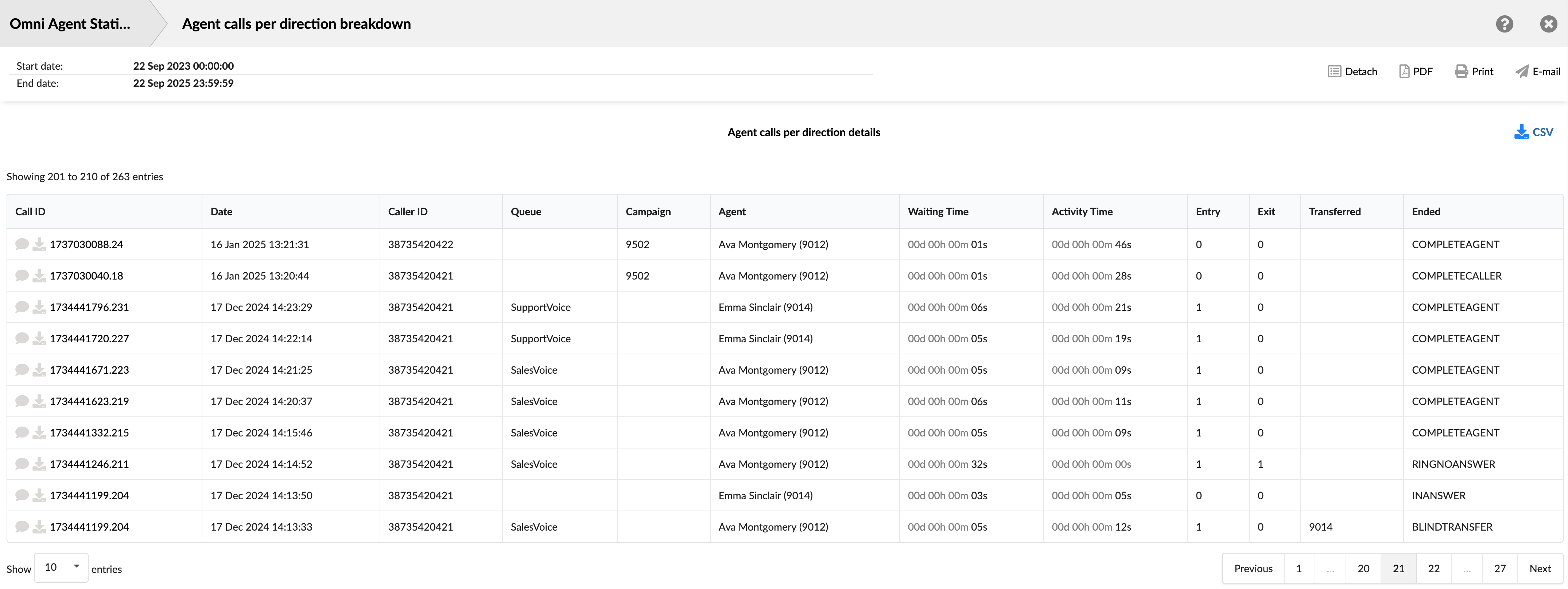The image size is (1568, 589).
Task: Sort table by Call ID header
Action: 30,211
